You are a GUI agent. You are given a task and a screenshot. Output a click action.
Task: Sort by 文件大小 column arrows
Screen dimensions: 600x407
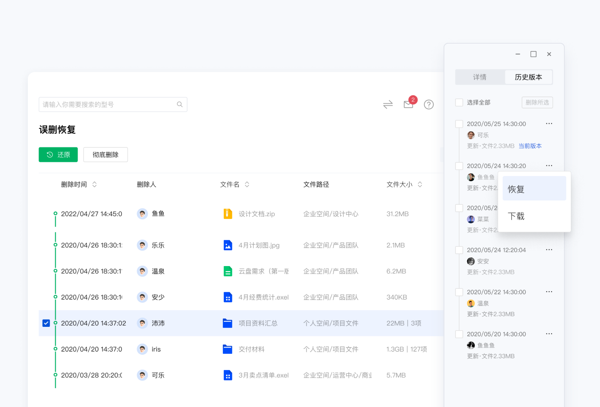coord(420,185)
